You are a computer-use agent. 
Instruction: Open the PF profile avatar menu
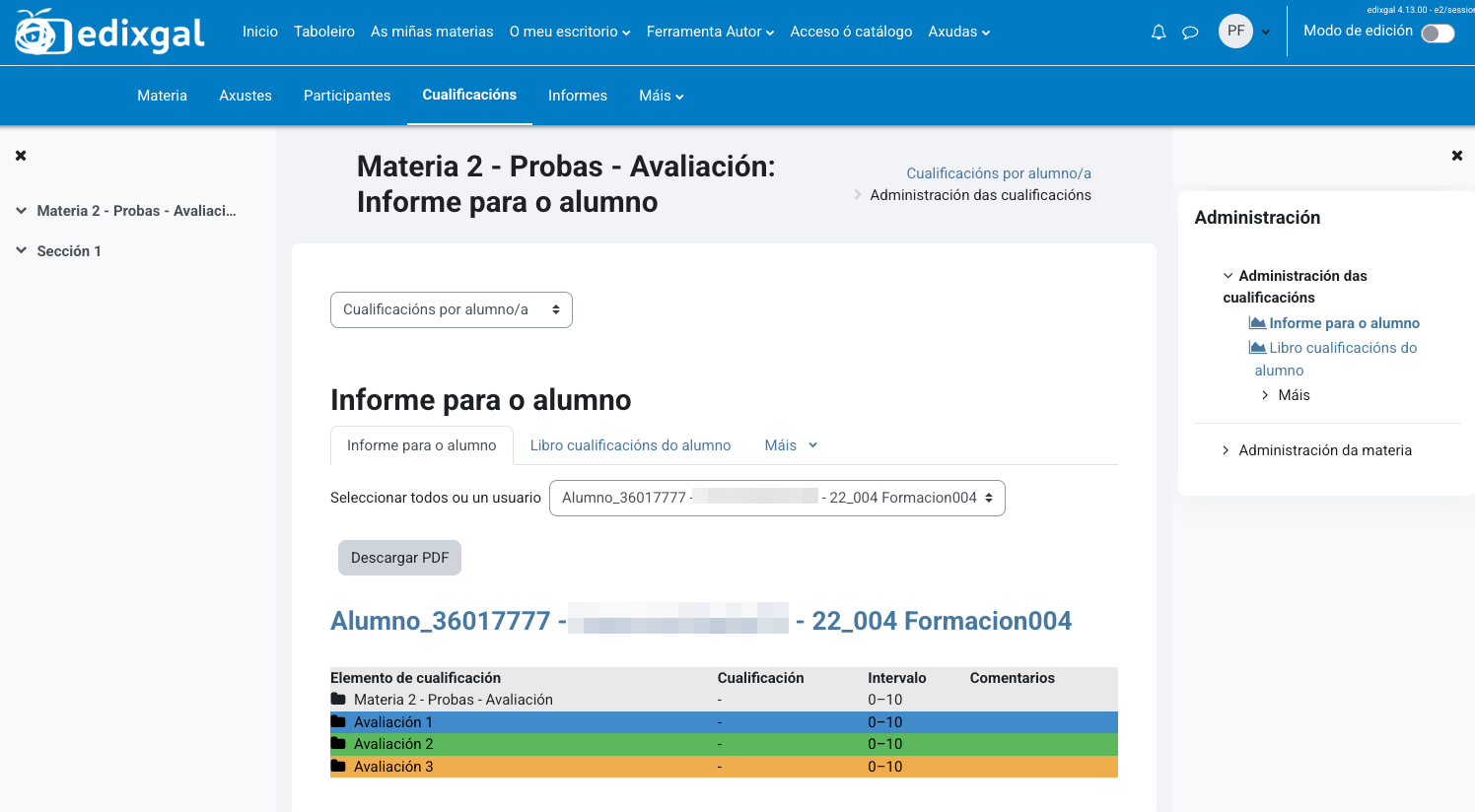pyautogui.click(x=1235, y=31)
